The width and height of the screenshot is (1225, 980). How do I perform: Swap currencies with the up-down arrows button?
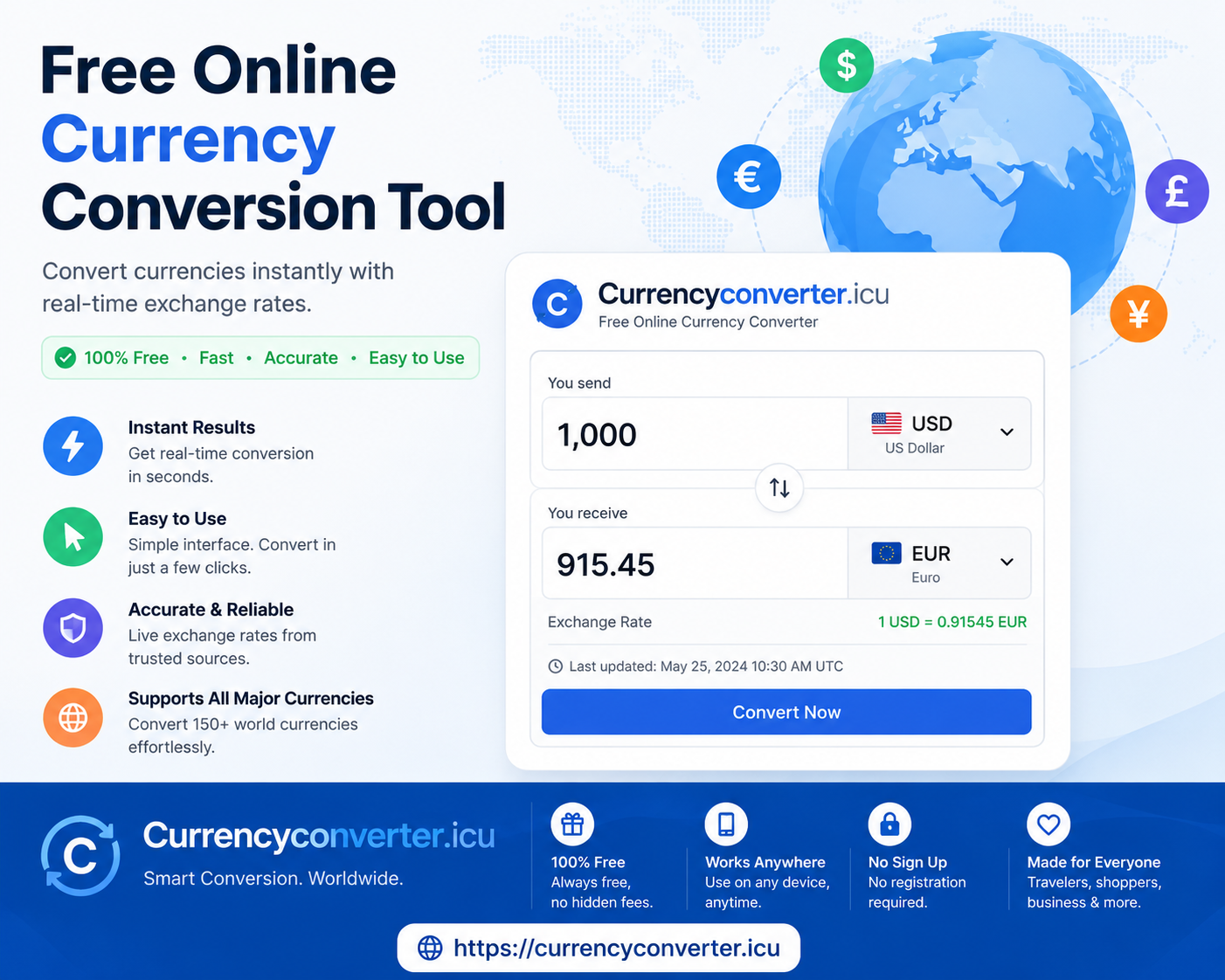(779, 487)
